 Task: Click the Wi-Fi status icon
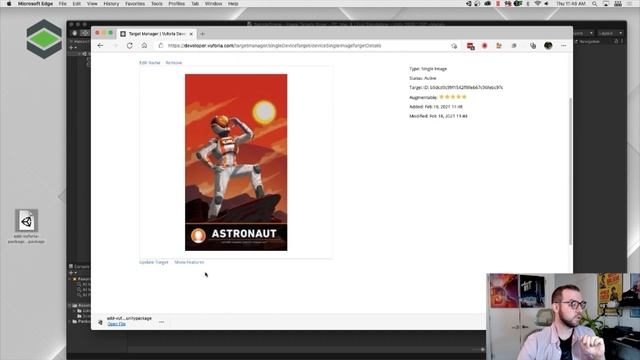[538, 4]
